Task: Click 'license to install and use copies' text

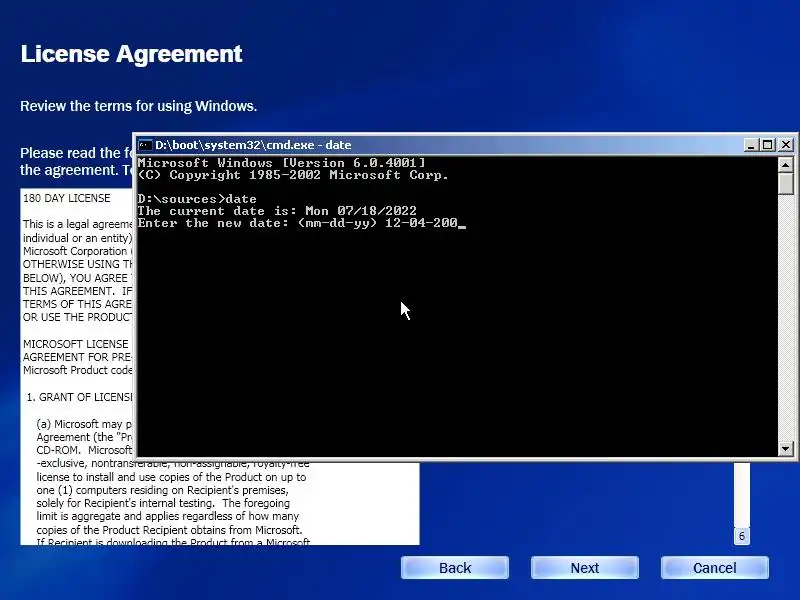Action: coord(171,477)
